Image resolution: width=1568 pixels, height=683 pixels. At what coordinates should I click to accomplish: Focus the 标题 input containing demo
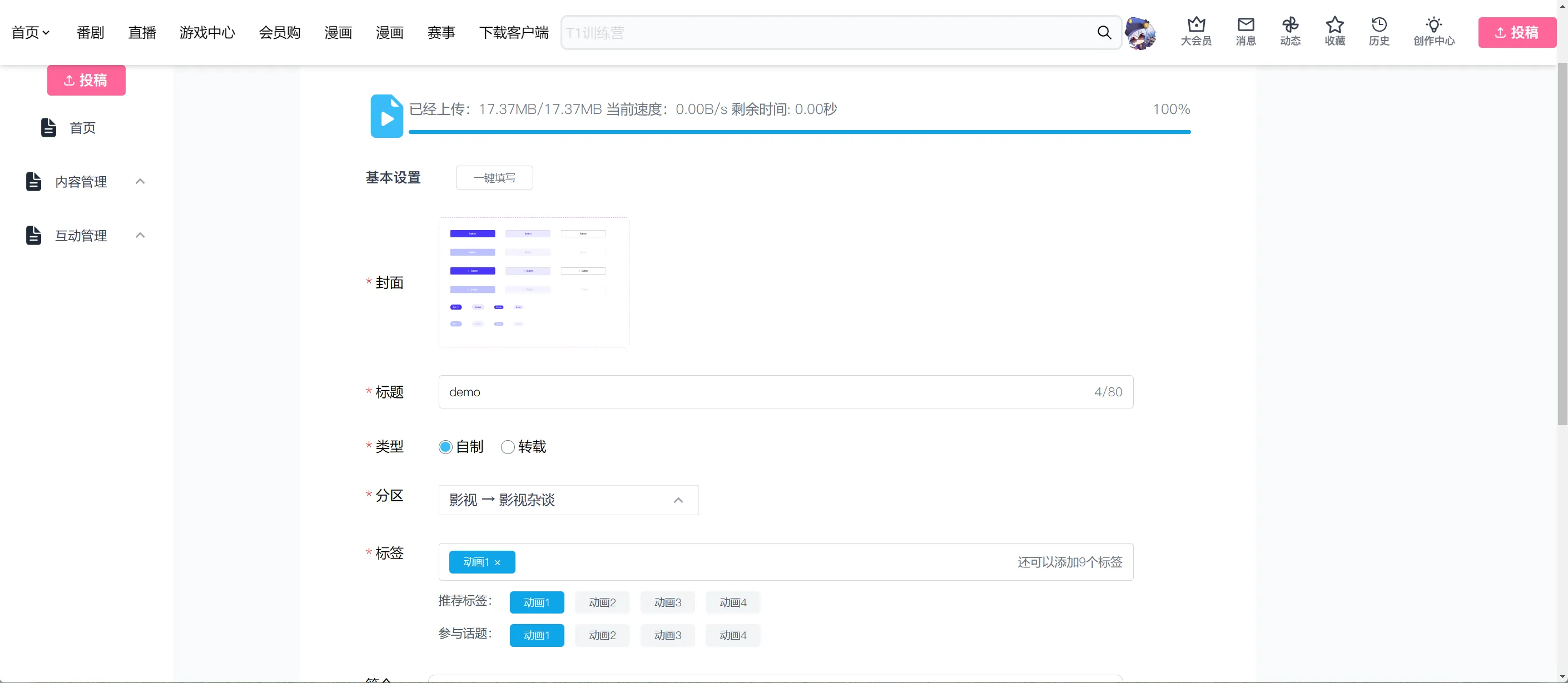coord(786,392)
